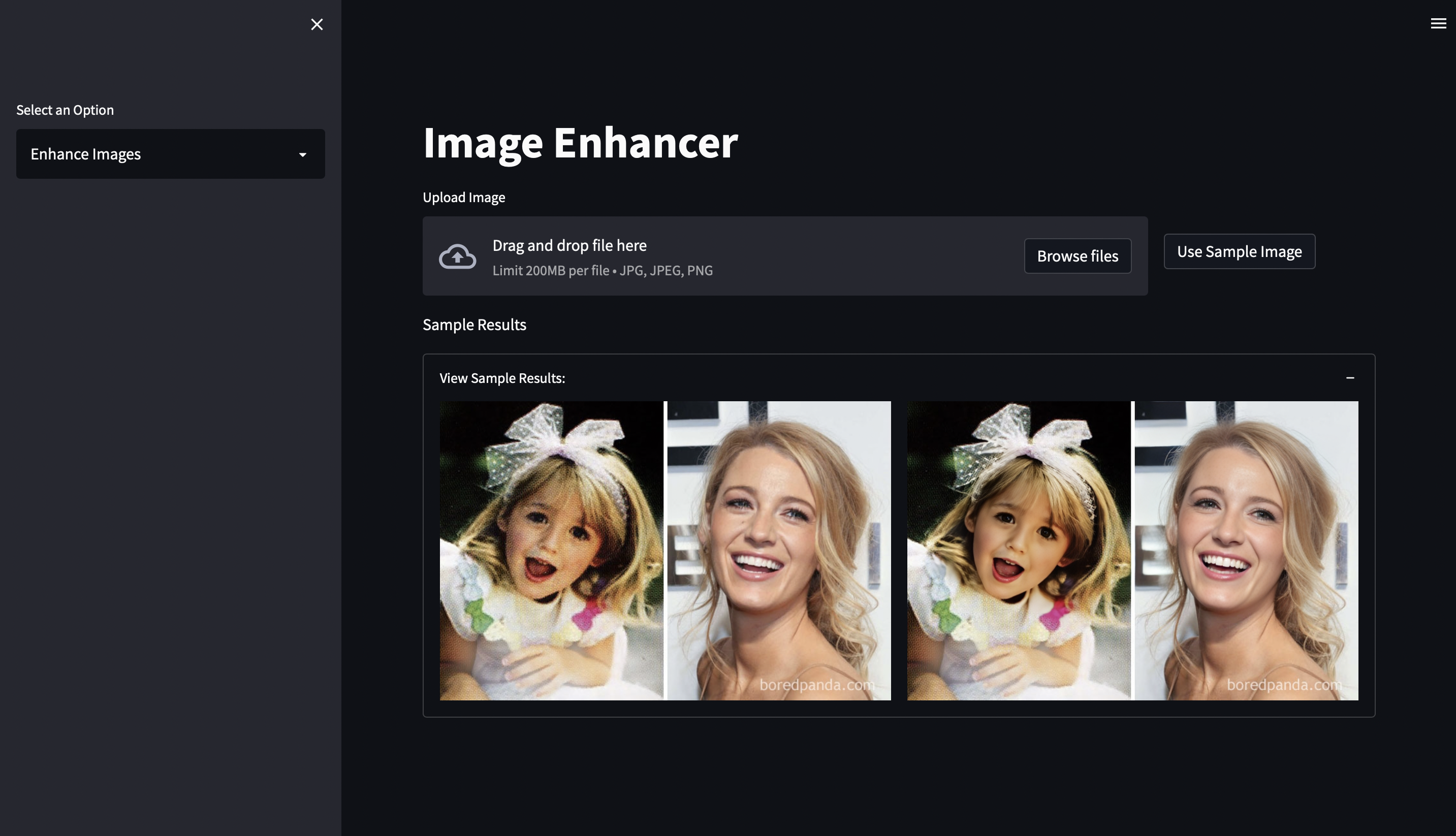This screenshot has height=836, width=1456.
Task: Click the file limit text, JPG, JPEG, PNG
Action: pos(603,270)
